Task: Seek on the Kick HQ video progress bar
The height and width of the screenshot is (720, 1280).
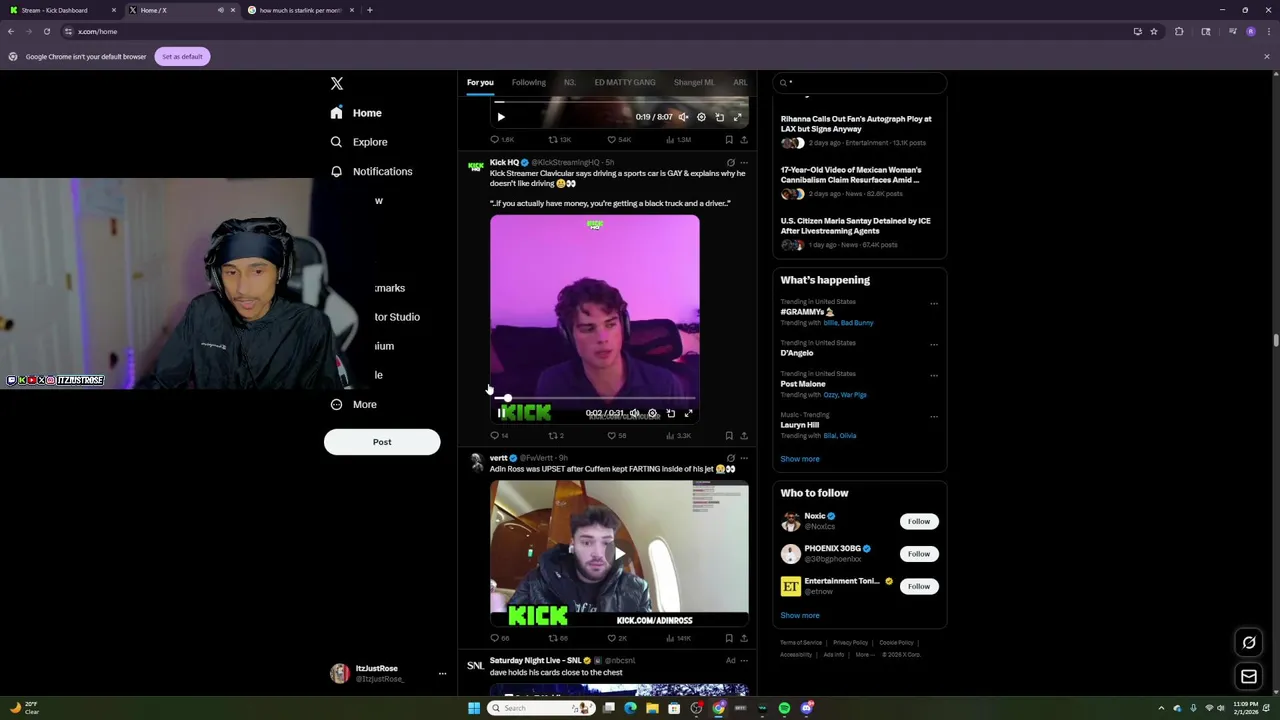Action: click(594, 398)
